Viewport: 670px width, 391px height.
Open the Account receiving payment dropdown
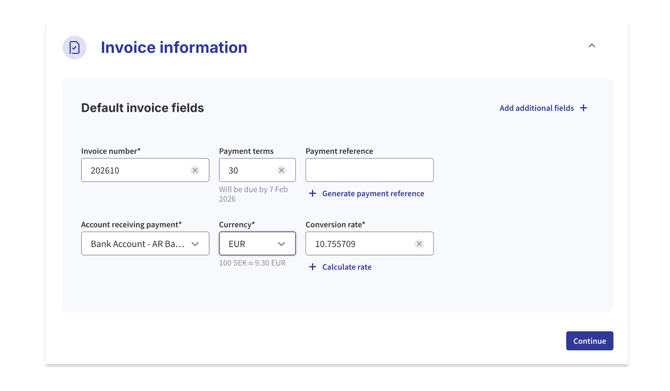145,244
